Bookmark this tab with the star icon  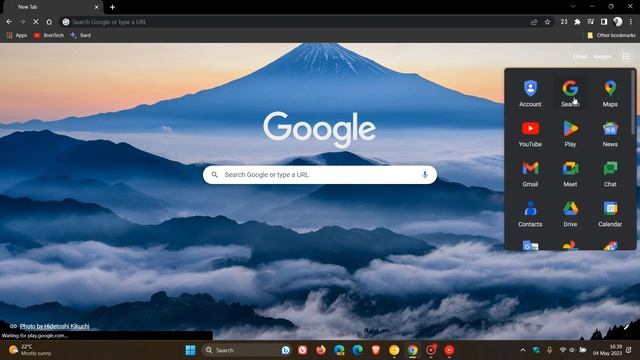[x=547, y=22]
